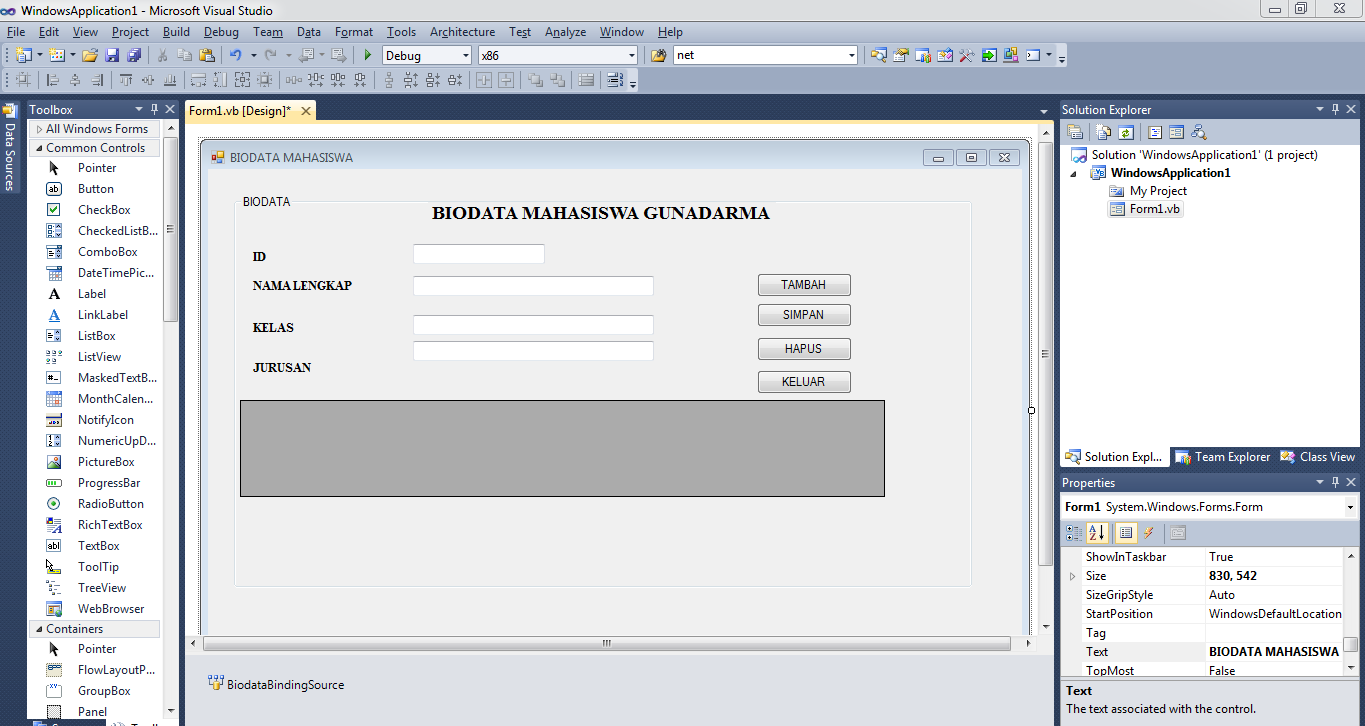Image resolution: width=1365 pixels, height=726 pixels.
Task: Click the Text property value 'BIODATA MAHASISWA'
Action: click(1274, 652)
